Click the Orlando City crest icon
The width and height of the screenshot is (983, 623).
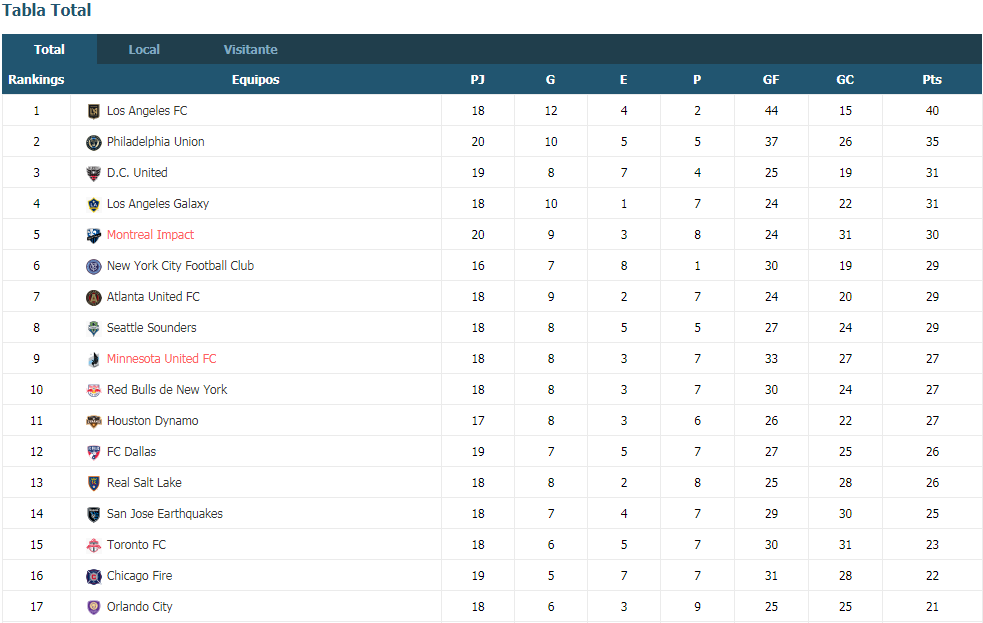pos(93,607)
